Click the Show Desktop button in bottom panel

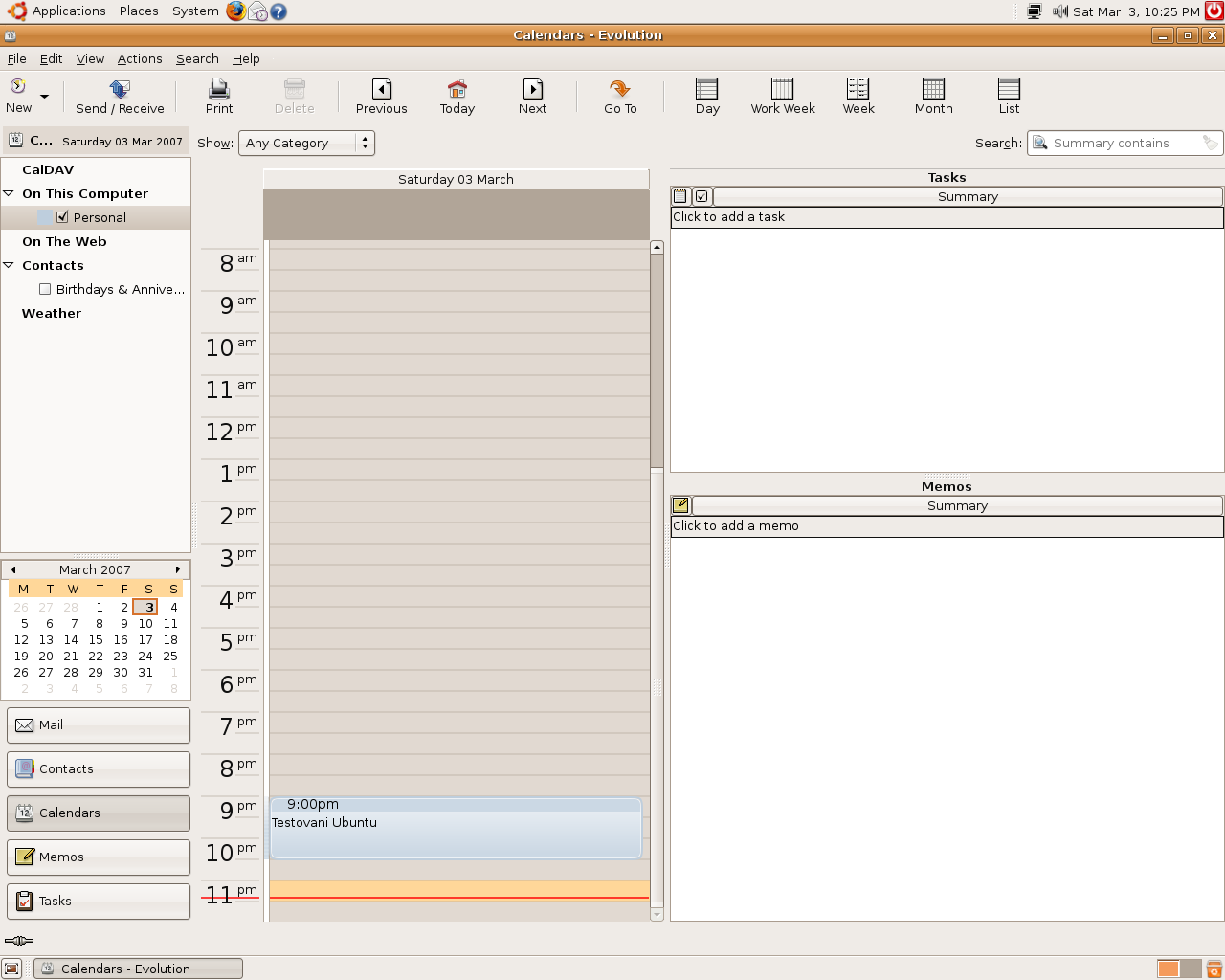coord(11,969)
